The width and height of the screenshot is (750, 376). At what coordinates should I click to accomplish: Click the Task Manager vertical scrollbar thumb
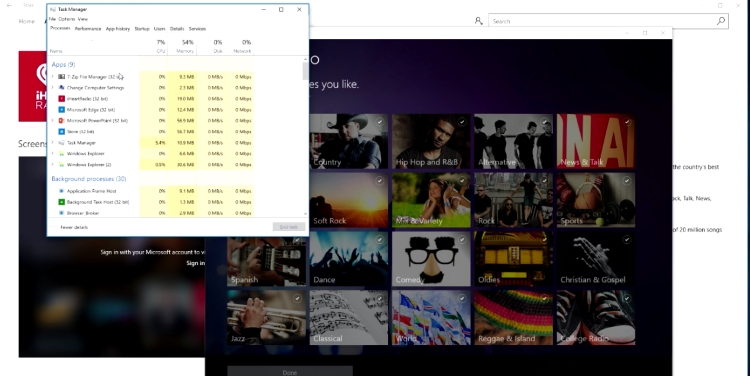click(305, 71)
